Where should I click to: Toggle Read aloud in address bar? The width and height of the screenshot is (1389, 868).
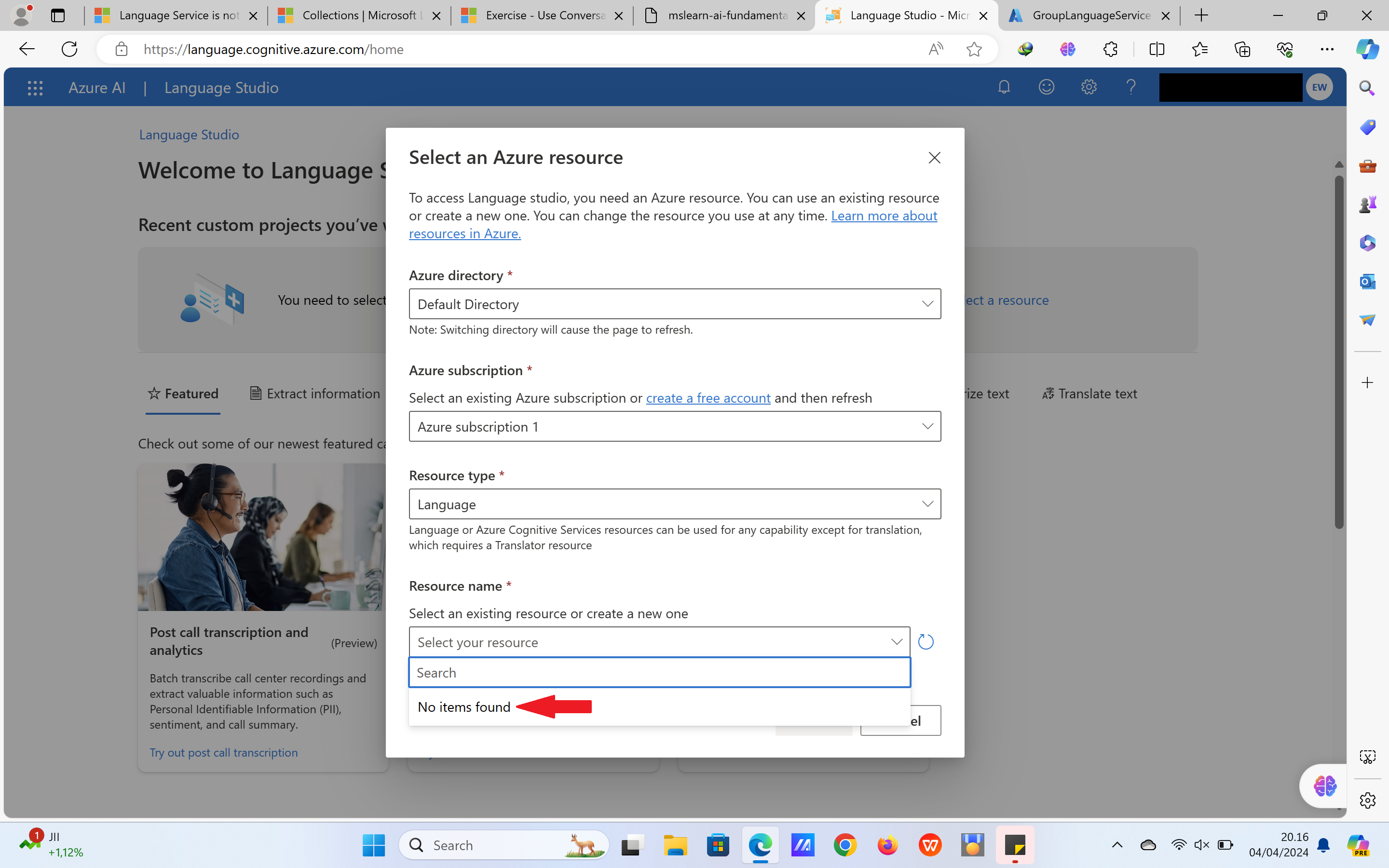click(x=936, y=49)
